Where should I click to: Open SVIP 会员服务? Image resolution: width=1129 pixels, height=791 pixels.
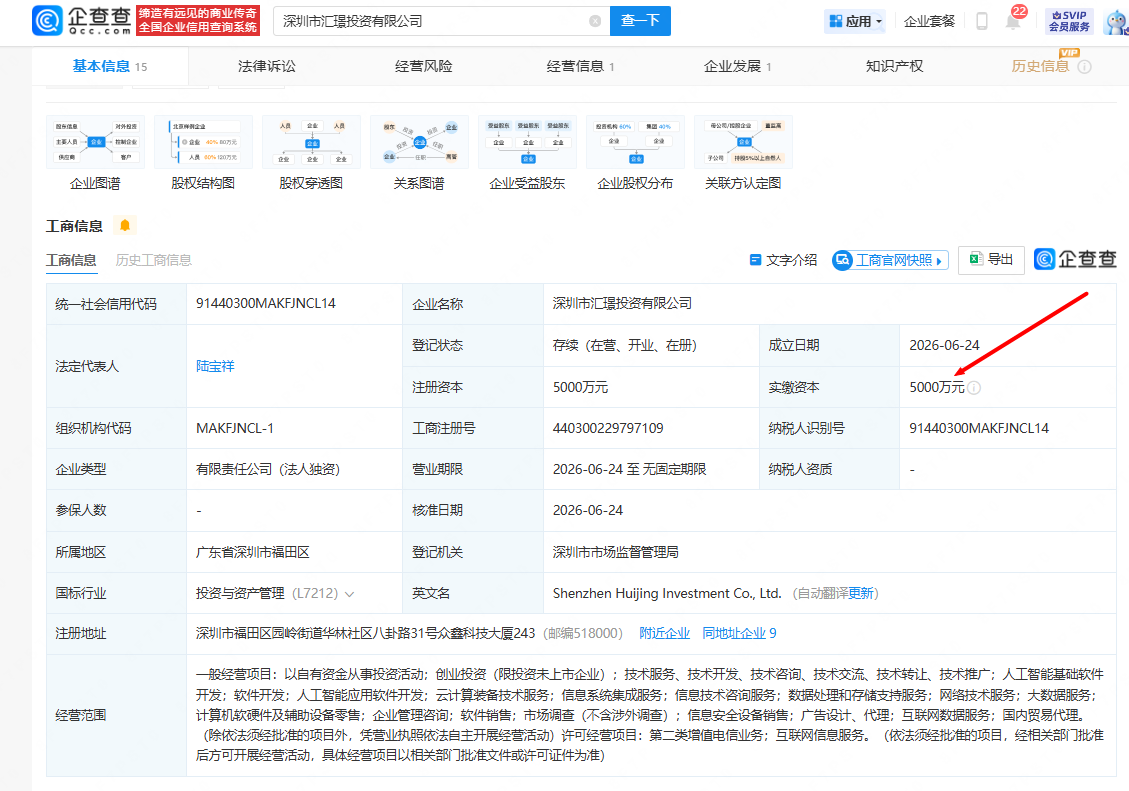[x=1069, y=21]
